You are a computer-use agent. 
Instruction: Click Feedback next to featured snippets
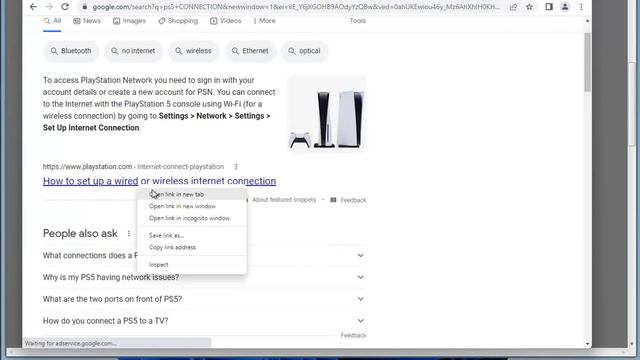[x=353, y=200]
